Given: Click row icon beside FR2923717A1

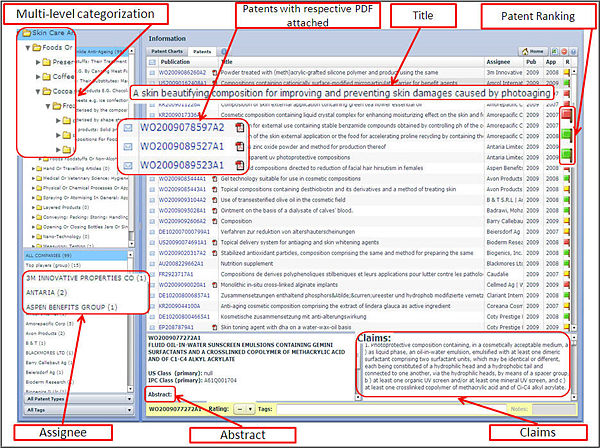Looking at the screenshot, I should pos(152,274).
